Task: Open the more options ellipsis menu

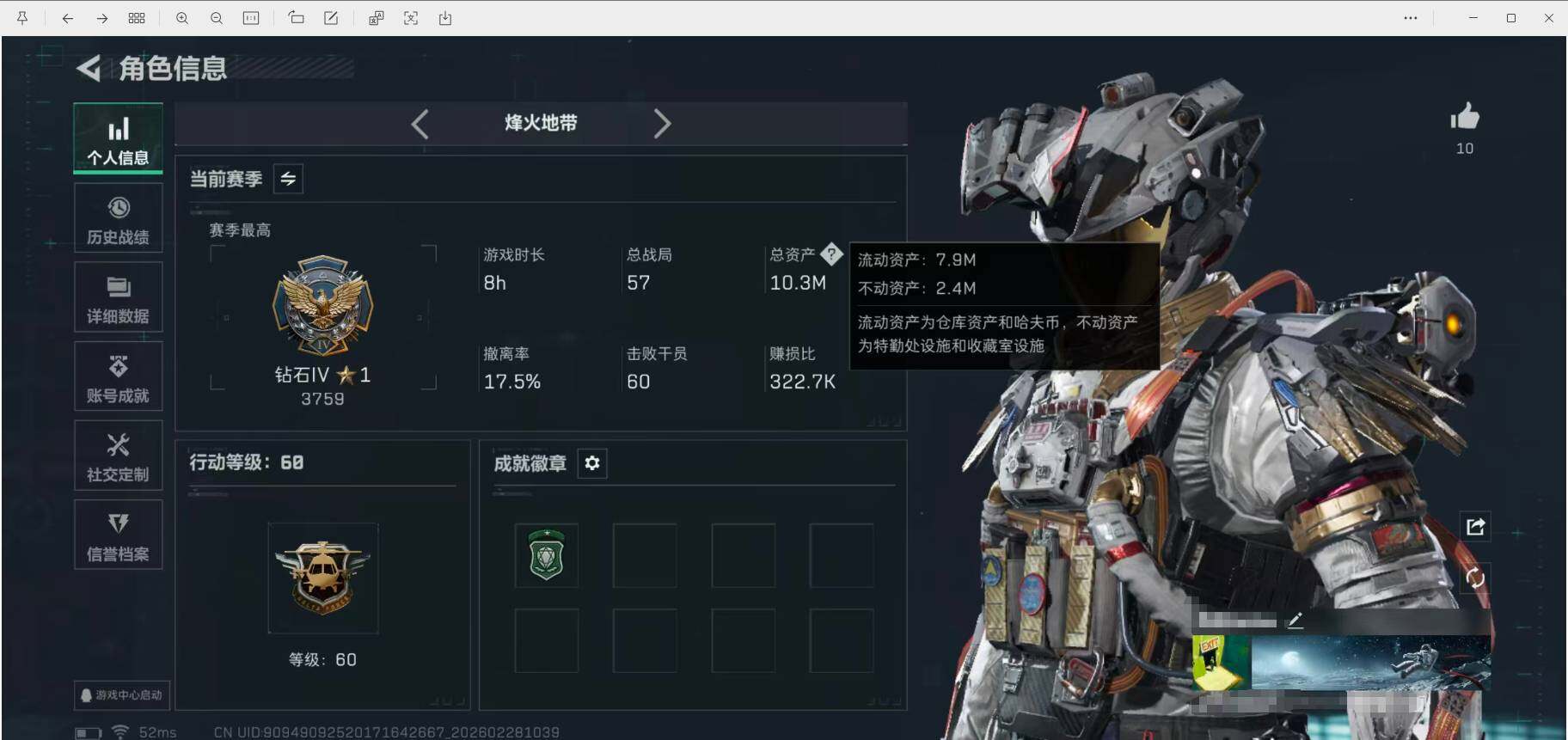Action: coord(1411,18)
